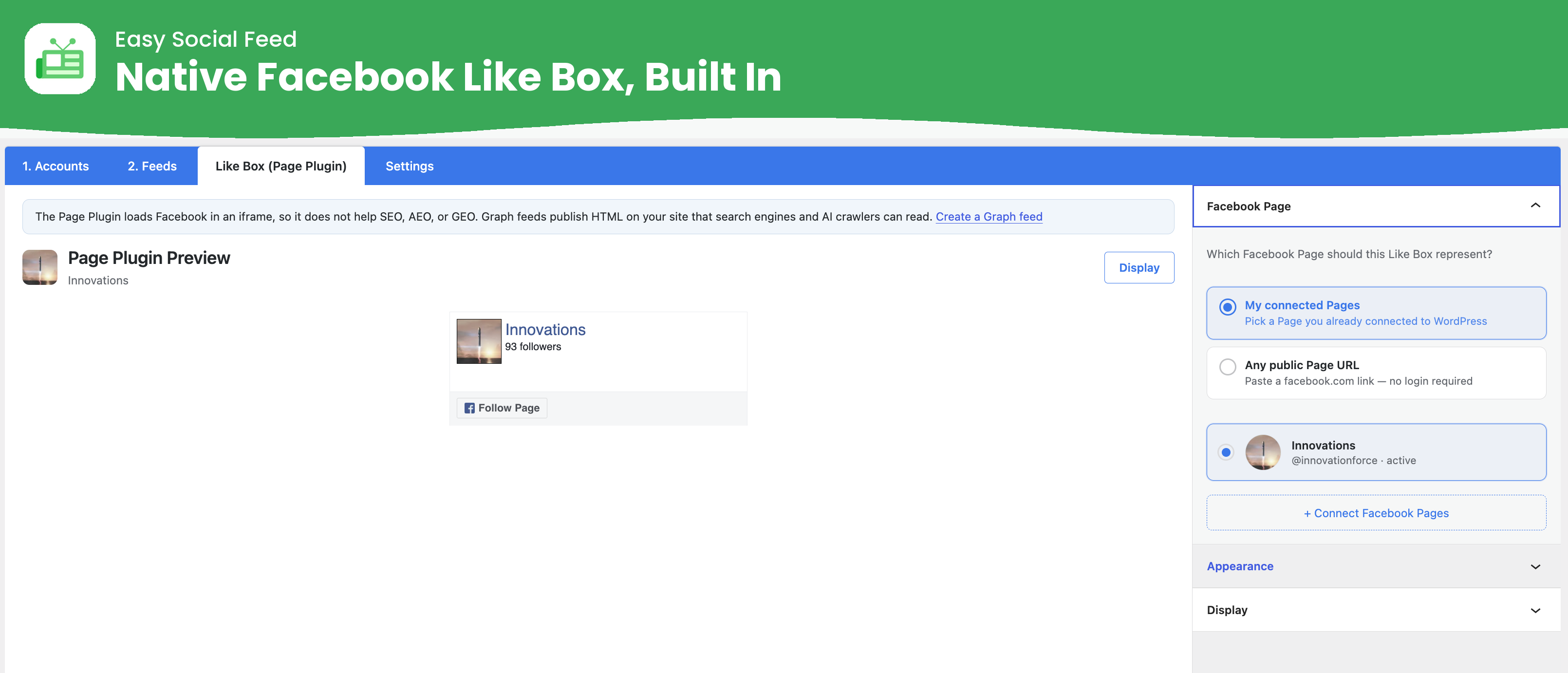Click the Facebook icon on Follow Page
1568x673 pixels.
click(469, 408)
